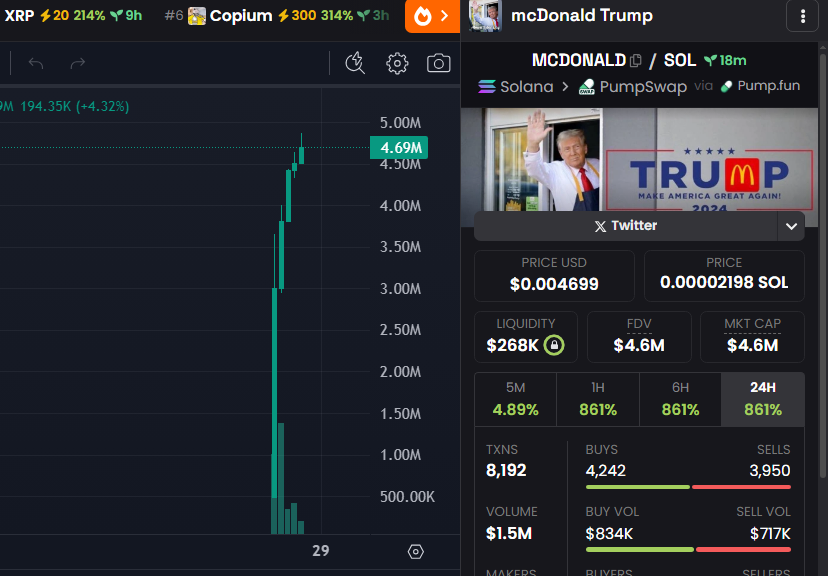
Task: Click the FDV label
Action: point(639,324)
